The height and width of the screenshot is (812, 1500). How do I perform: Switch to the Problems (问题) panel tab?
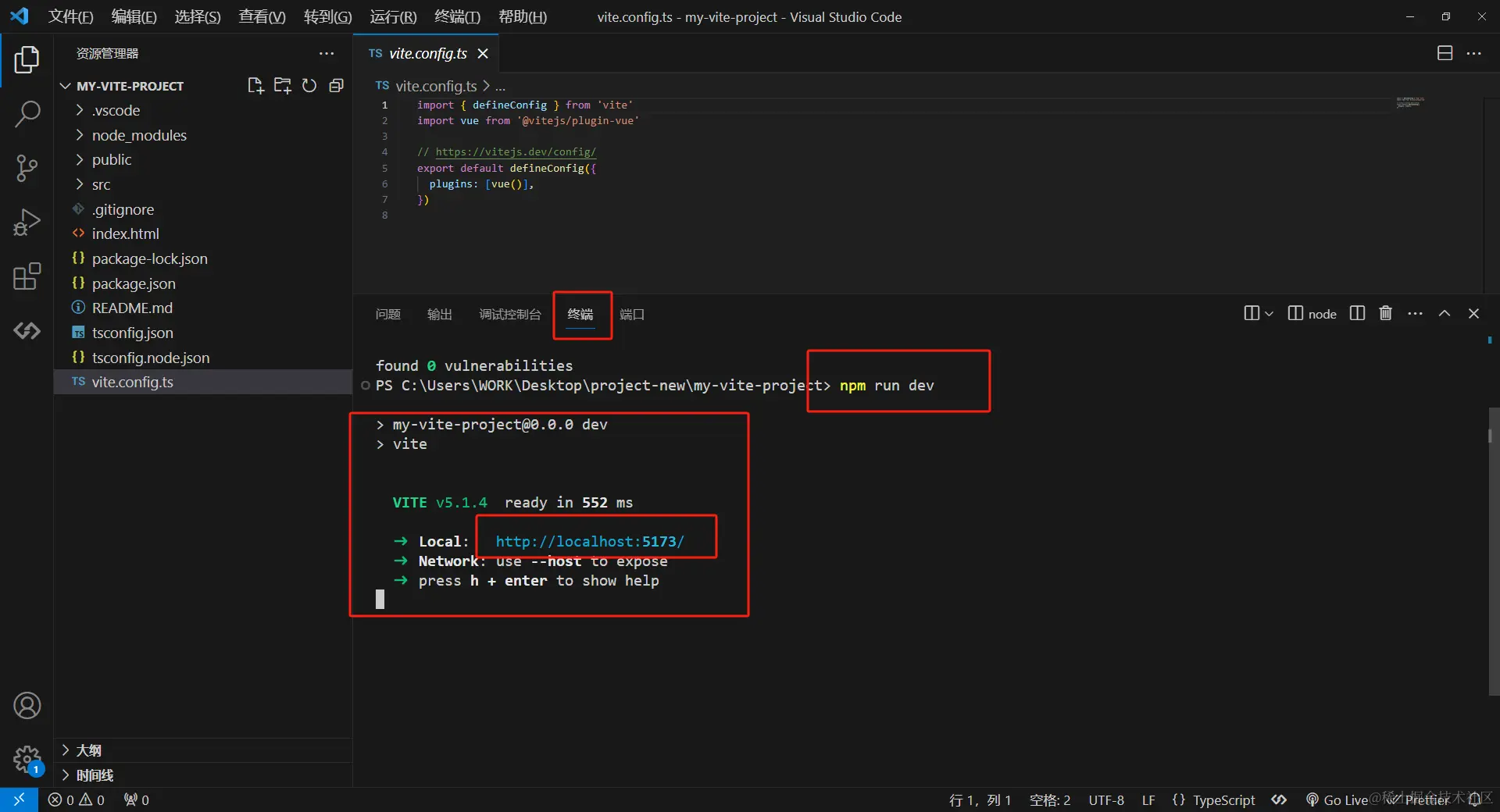(387, 314)
